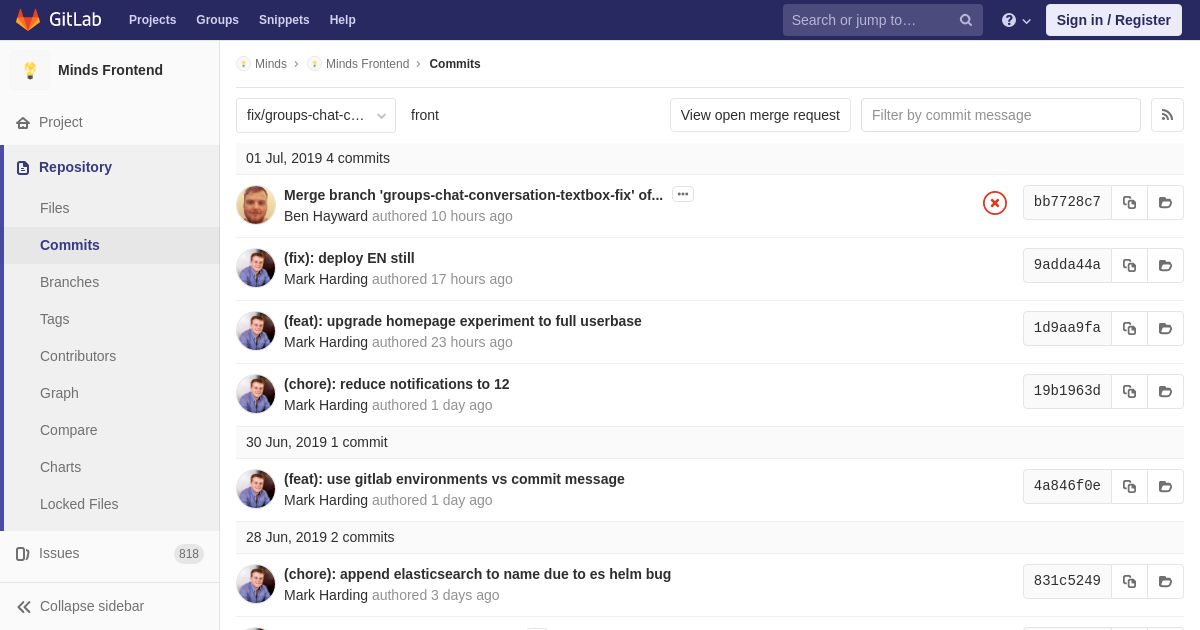Image resolution: width=1200 pixels, height=630 pixels.
Task: Open the Help question mark menu
Action: [1016, 20]
